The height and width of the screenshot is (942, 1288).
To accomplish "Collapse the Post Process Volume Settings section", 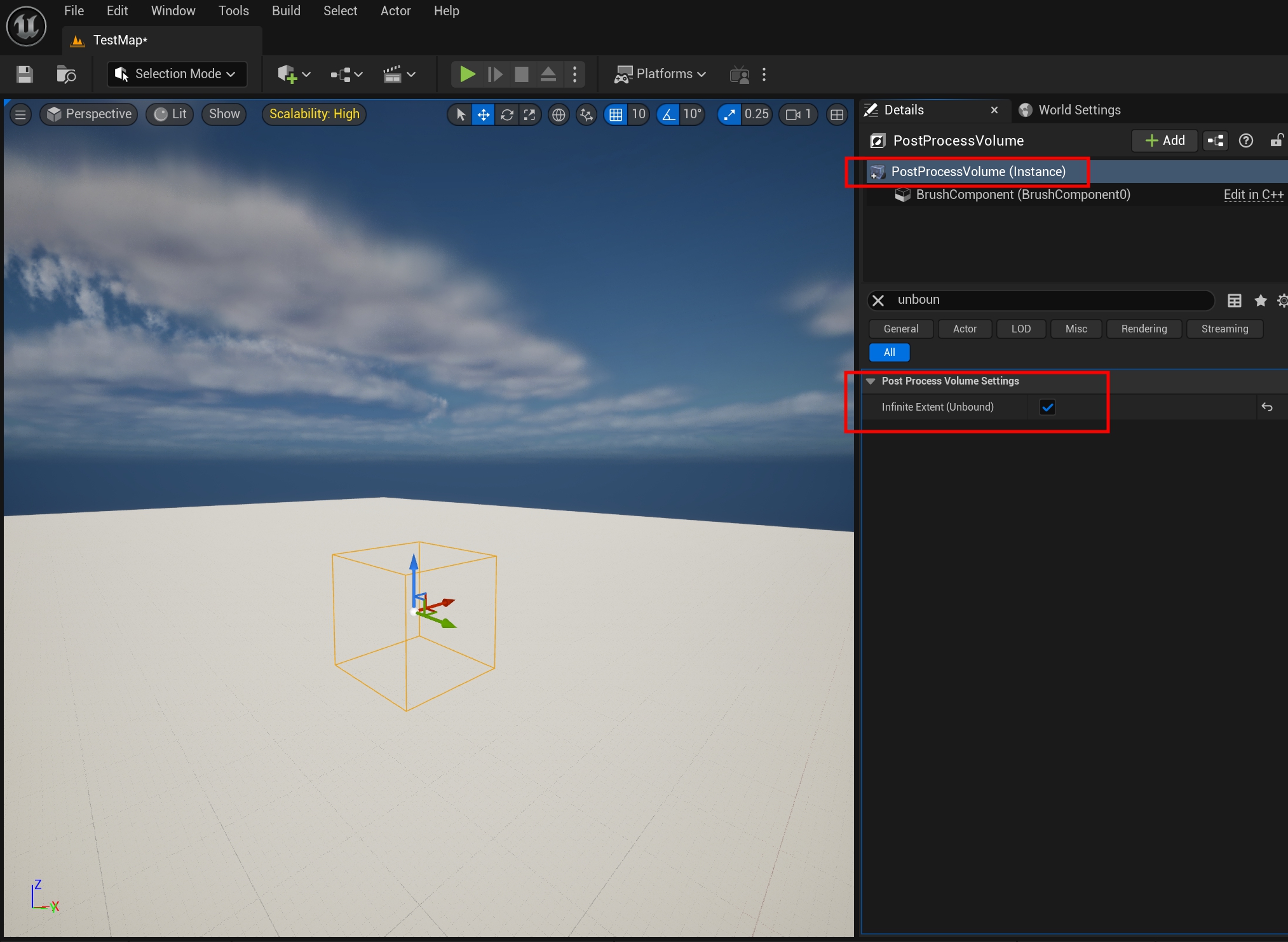I will (871, 381).
